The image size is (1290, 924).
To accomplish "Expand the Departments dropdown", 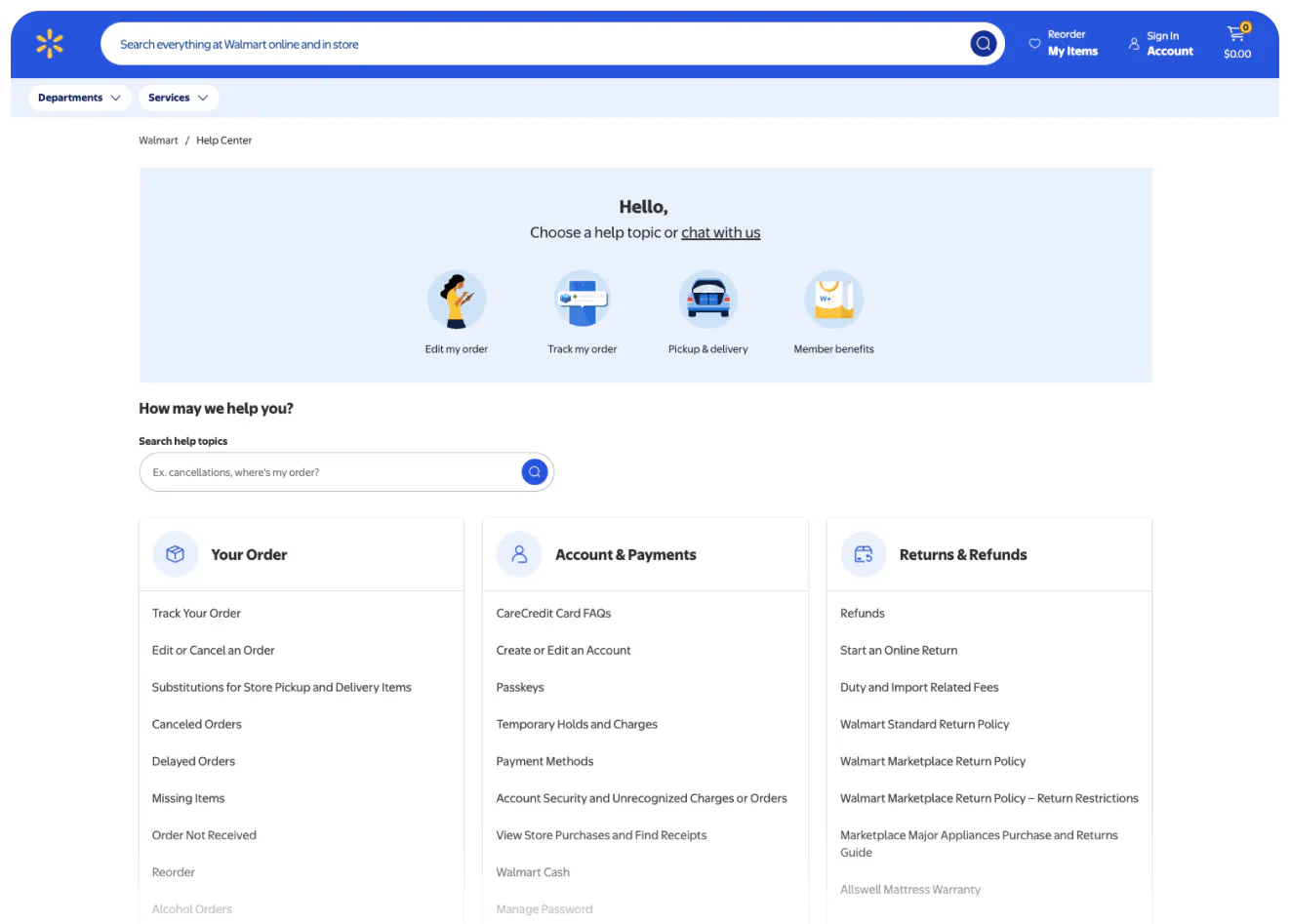I will (79, 98).
